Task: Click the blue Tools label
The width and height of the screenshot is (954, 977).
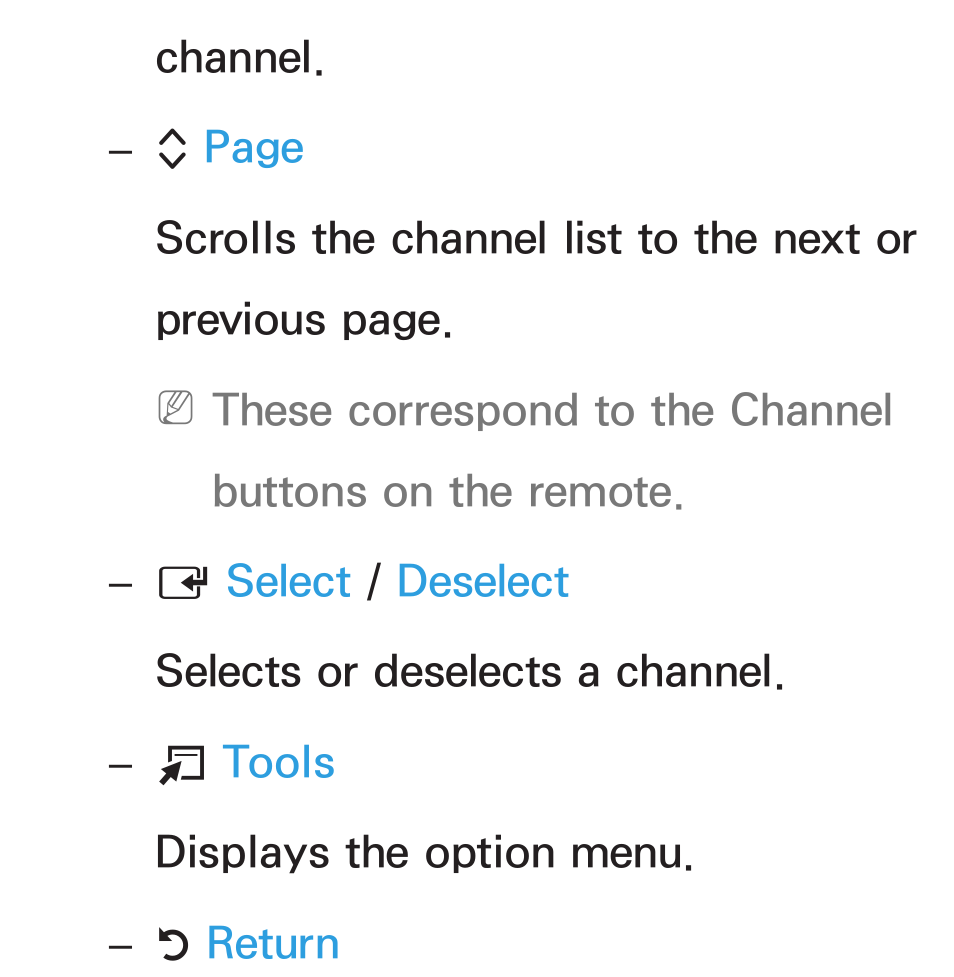Action: click(279, 762)
